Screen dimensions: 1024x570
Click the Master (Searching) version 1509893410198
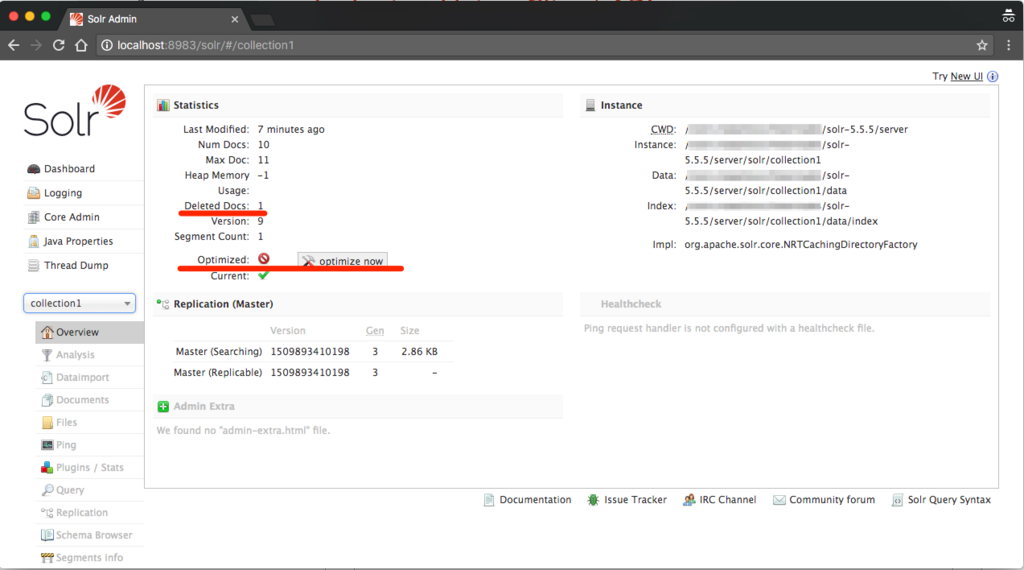(x=310, y=351)
